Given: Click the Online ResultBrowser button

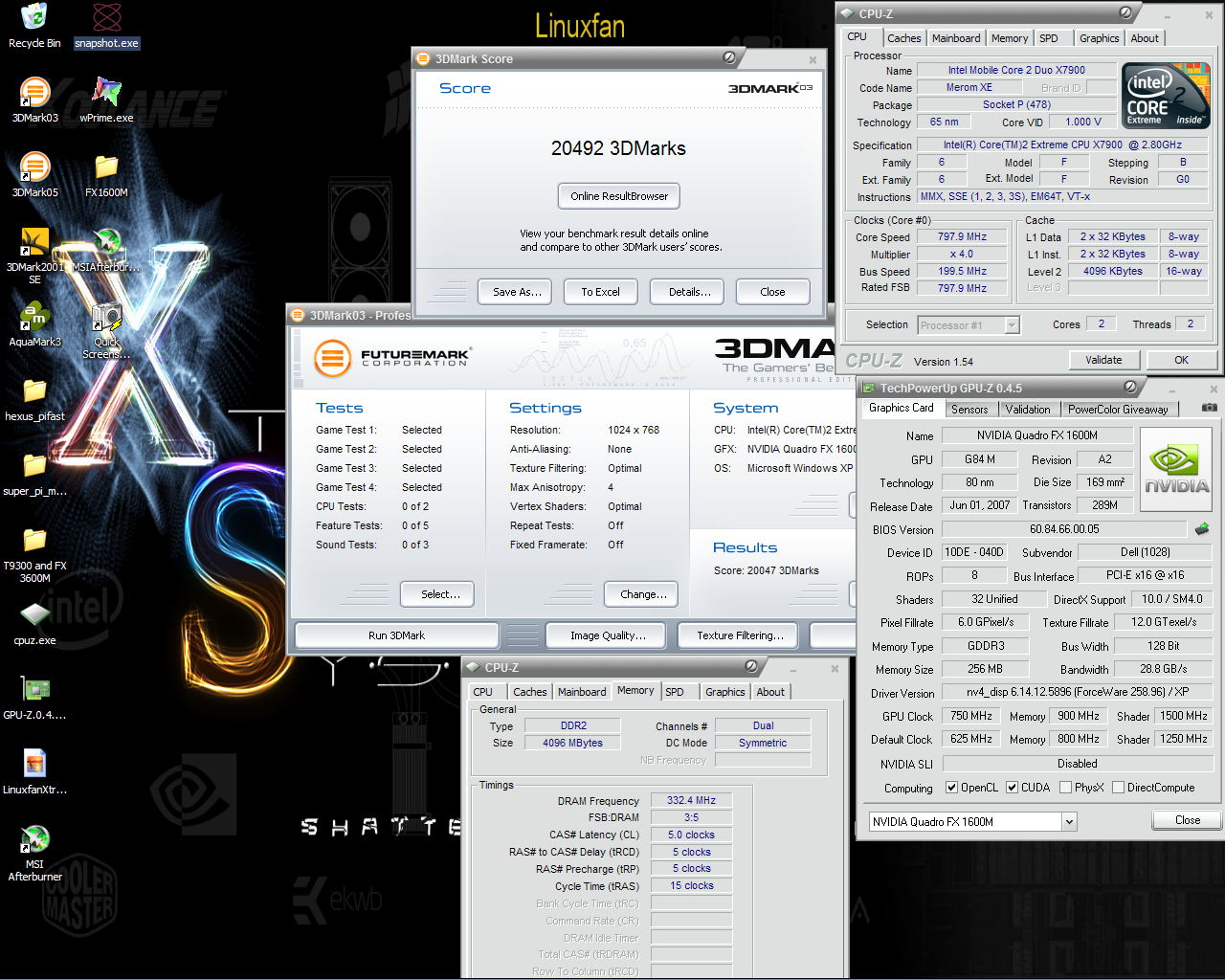Looking at the screenshot, I should point(619,196).
